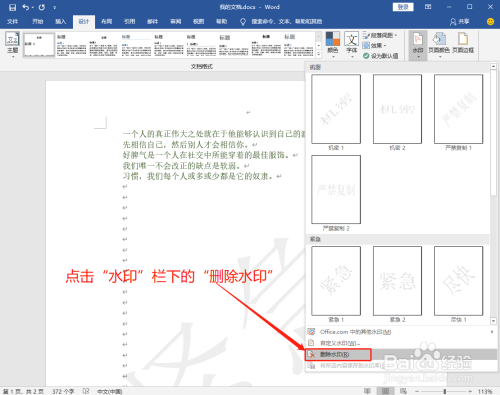
Task: Click the line beginning 好脾气是一个人
Action: (206, 155)
